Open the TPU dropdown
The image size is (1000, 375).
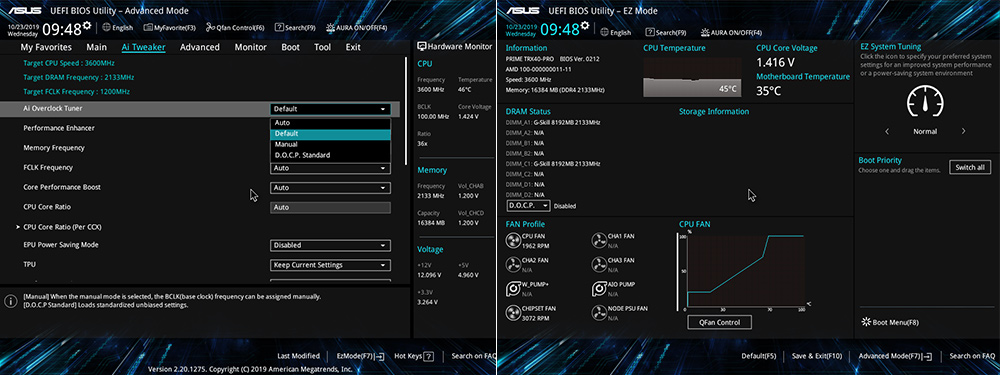(330, 265)
